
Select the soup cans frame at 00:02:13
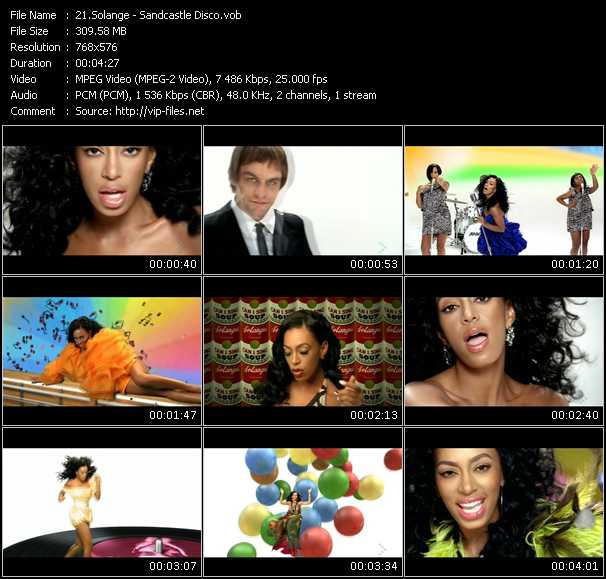[303, 351]
